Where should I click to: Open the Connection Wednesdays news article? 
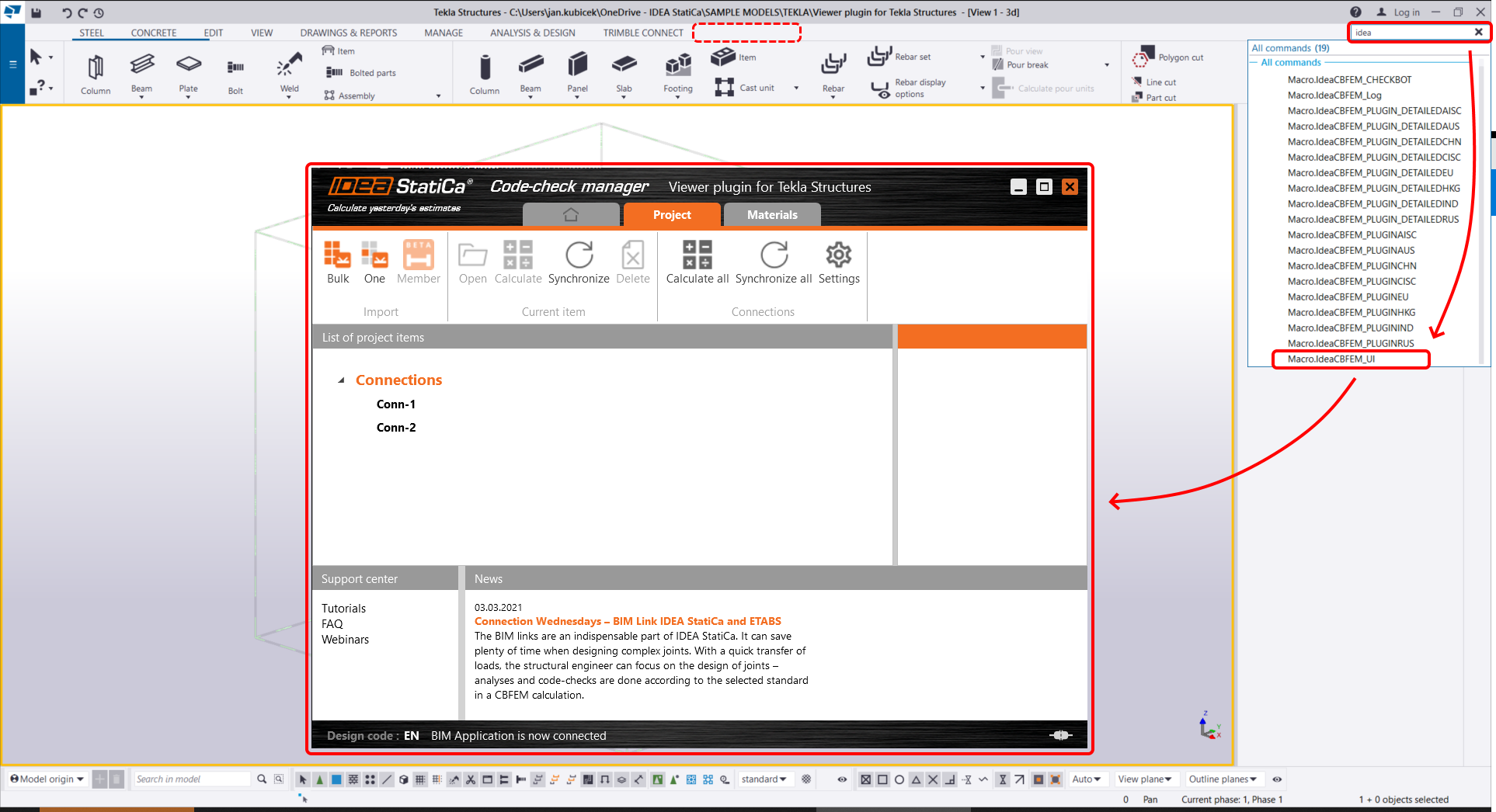[628, 621]
